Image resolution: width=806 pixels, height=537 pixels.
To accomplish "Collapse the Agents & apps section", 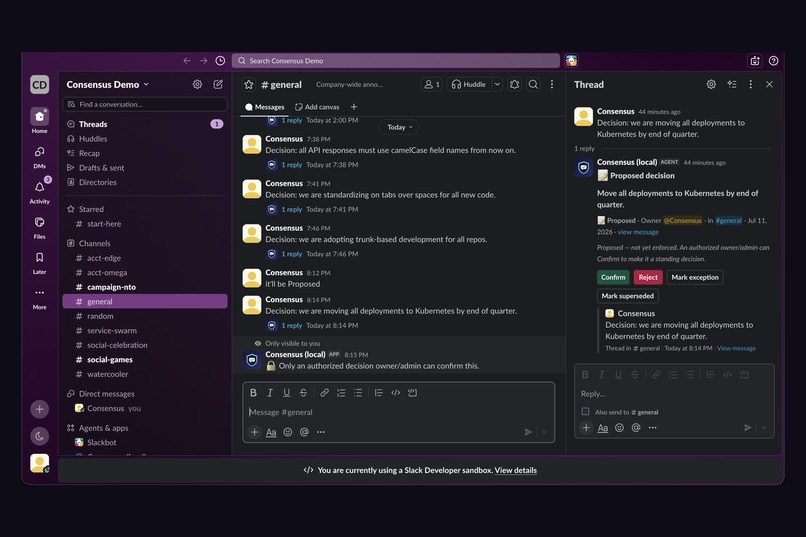I will click(104, 428).
